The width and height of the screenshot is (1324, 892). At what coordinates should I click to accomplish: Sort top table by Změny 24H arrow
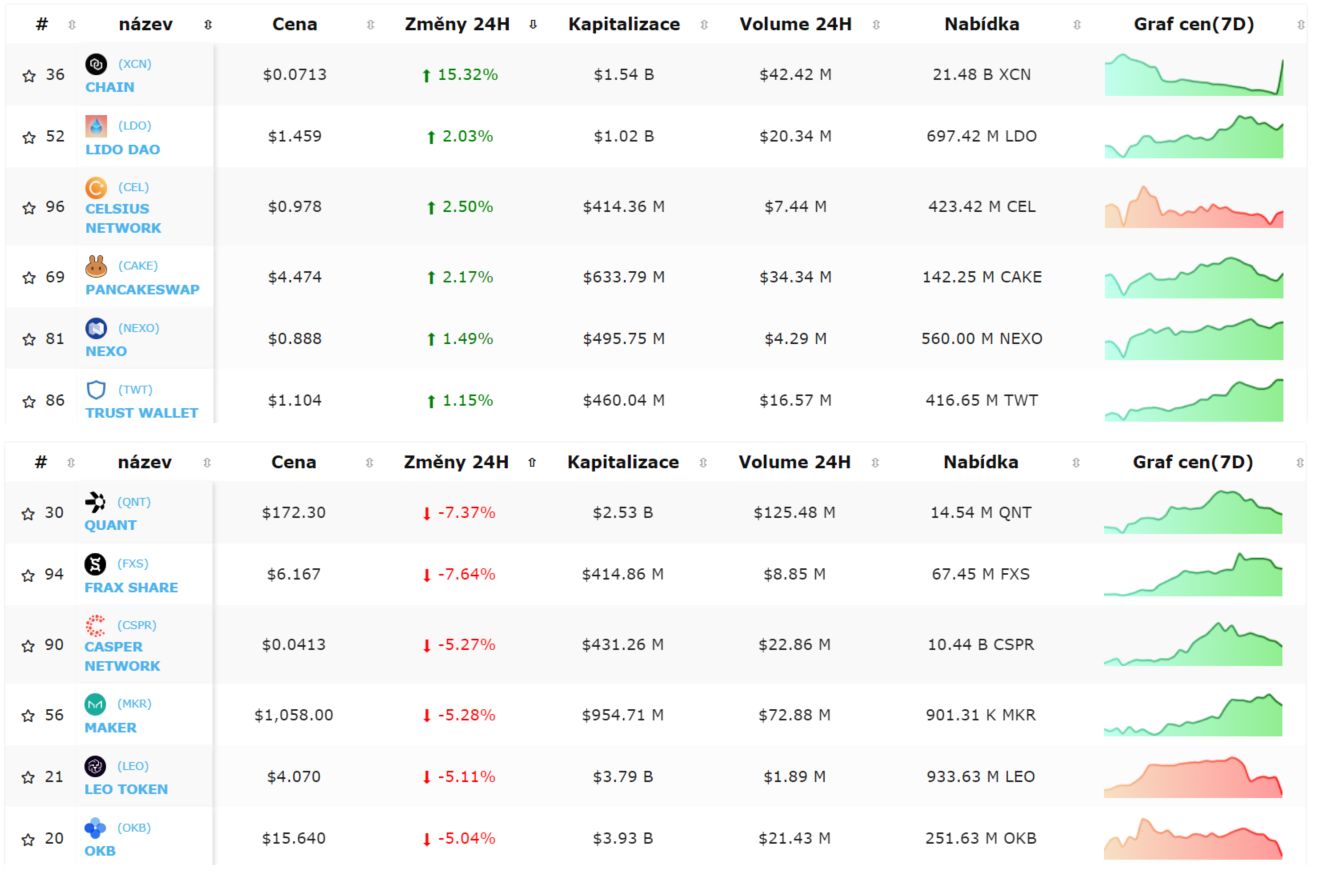[x=533, y=25]
